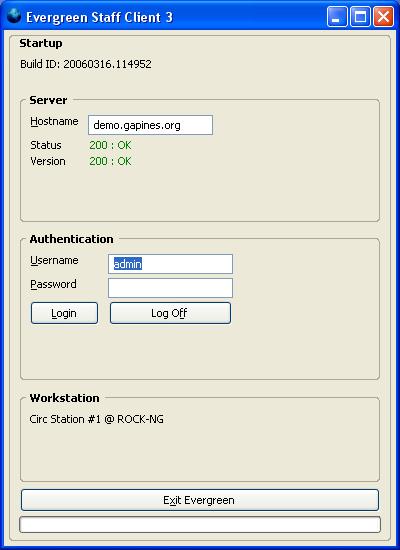Click the Login button
Screen dimensions: 400x550
(x=64, y=313)
